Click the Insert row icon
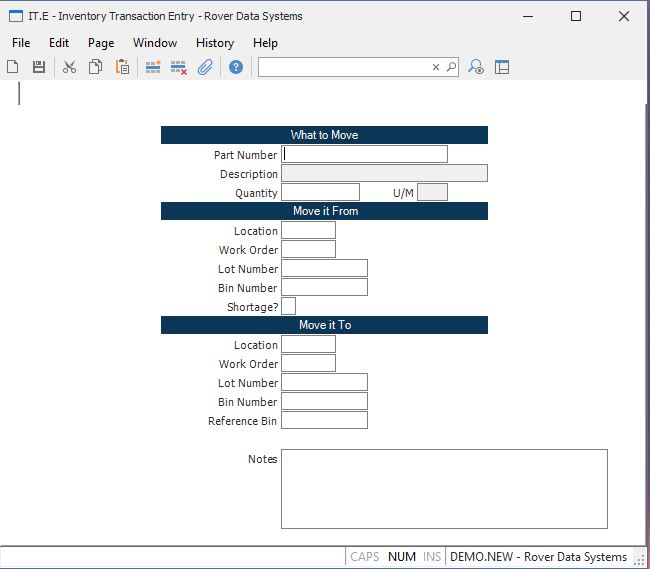 [153, 67]
